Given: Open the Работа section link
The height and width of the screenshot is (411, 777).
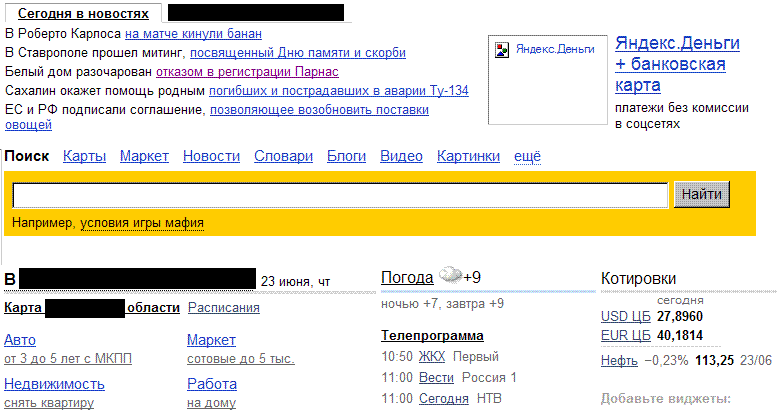Looking at the screenshot, I should click(x=212, y=384).
